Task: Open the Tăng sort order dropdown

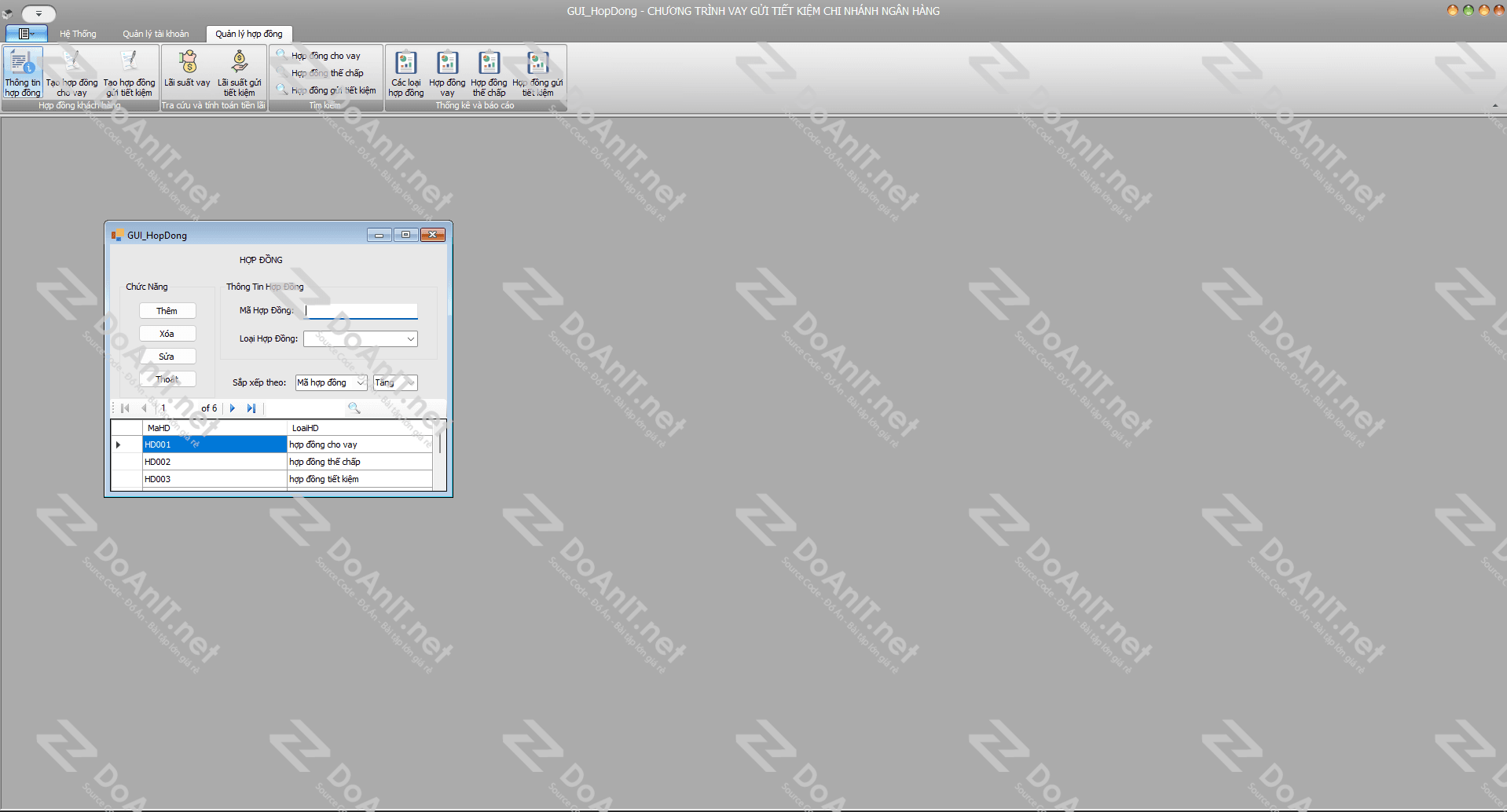Action: click(395, 382)
